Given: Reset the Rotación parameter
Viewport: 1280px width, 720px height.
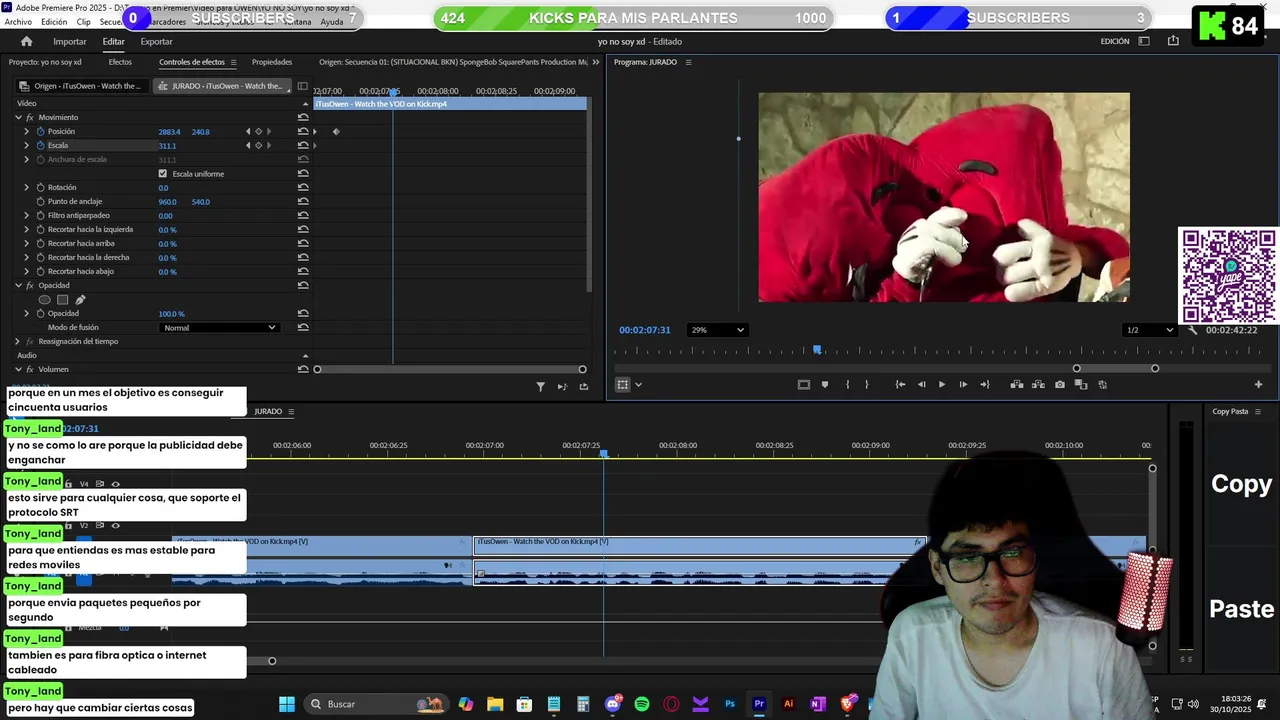Looking at the screenshot, I should tap(303, 187).
